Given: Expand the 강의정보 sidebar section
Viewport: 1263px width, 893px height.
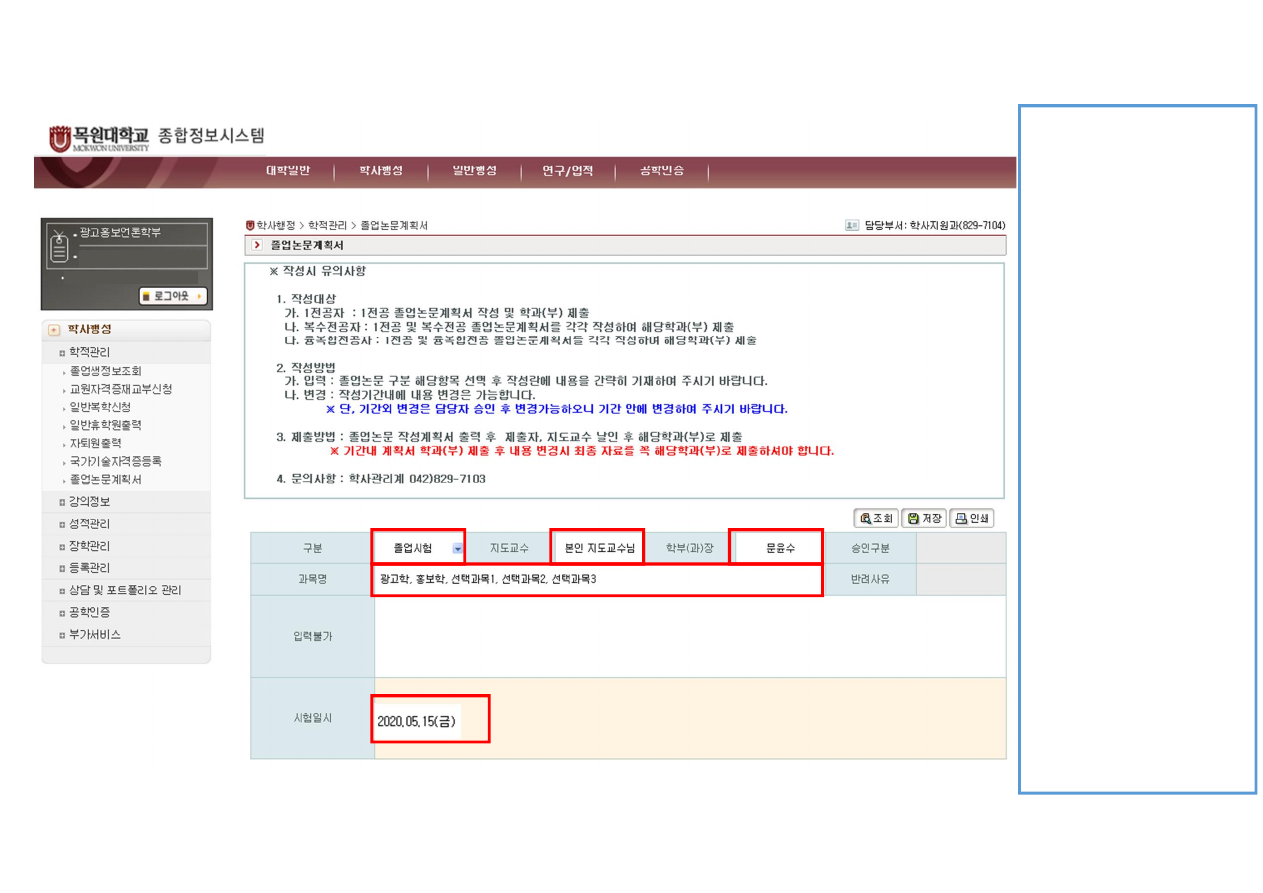Looking at the screenshot, I should point(89,502).
